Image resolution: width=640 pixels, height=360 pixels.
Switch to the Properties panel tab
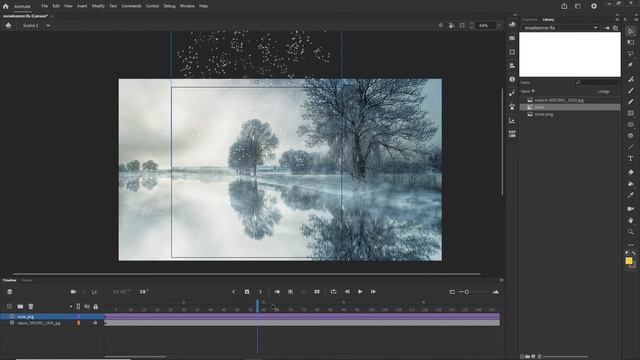tap(529, 20)
